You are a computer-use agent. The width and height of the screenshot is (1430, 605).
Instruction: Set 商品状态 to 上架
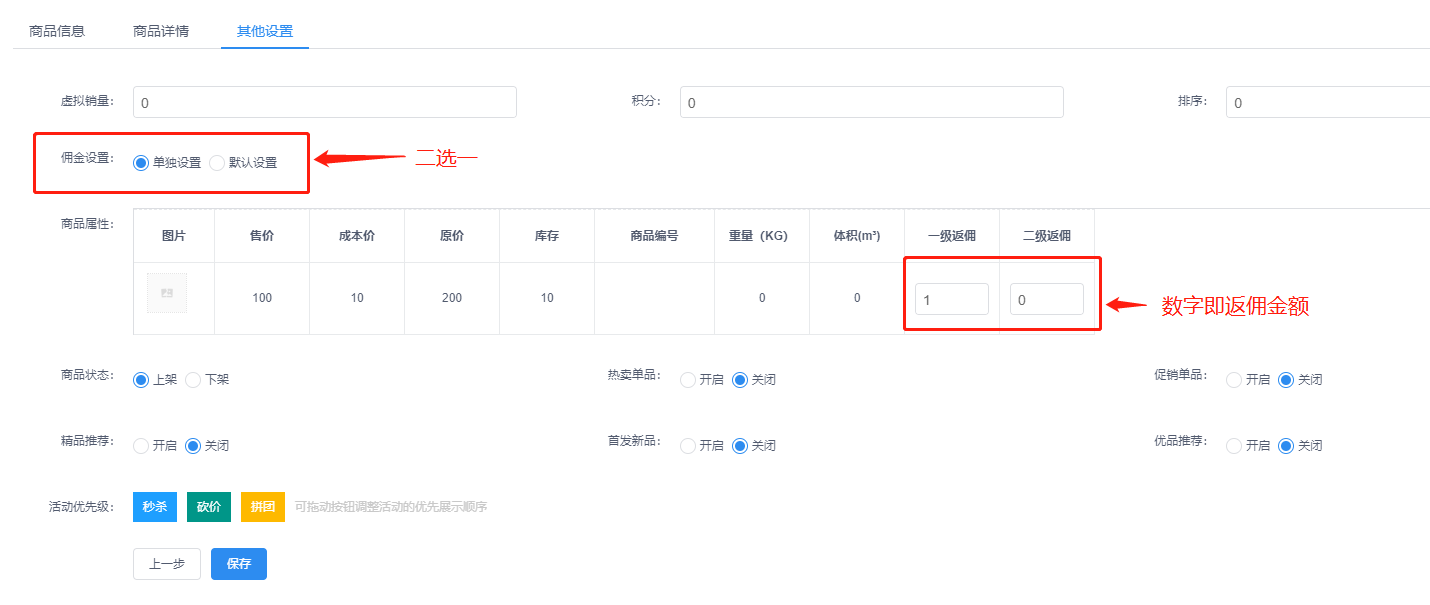[x=141, y=380]
